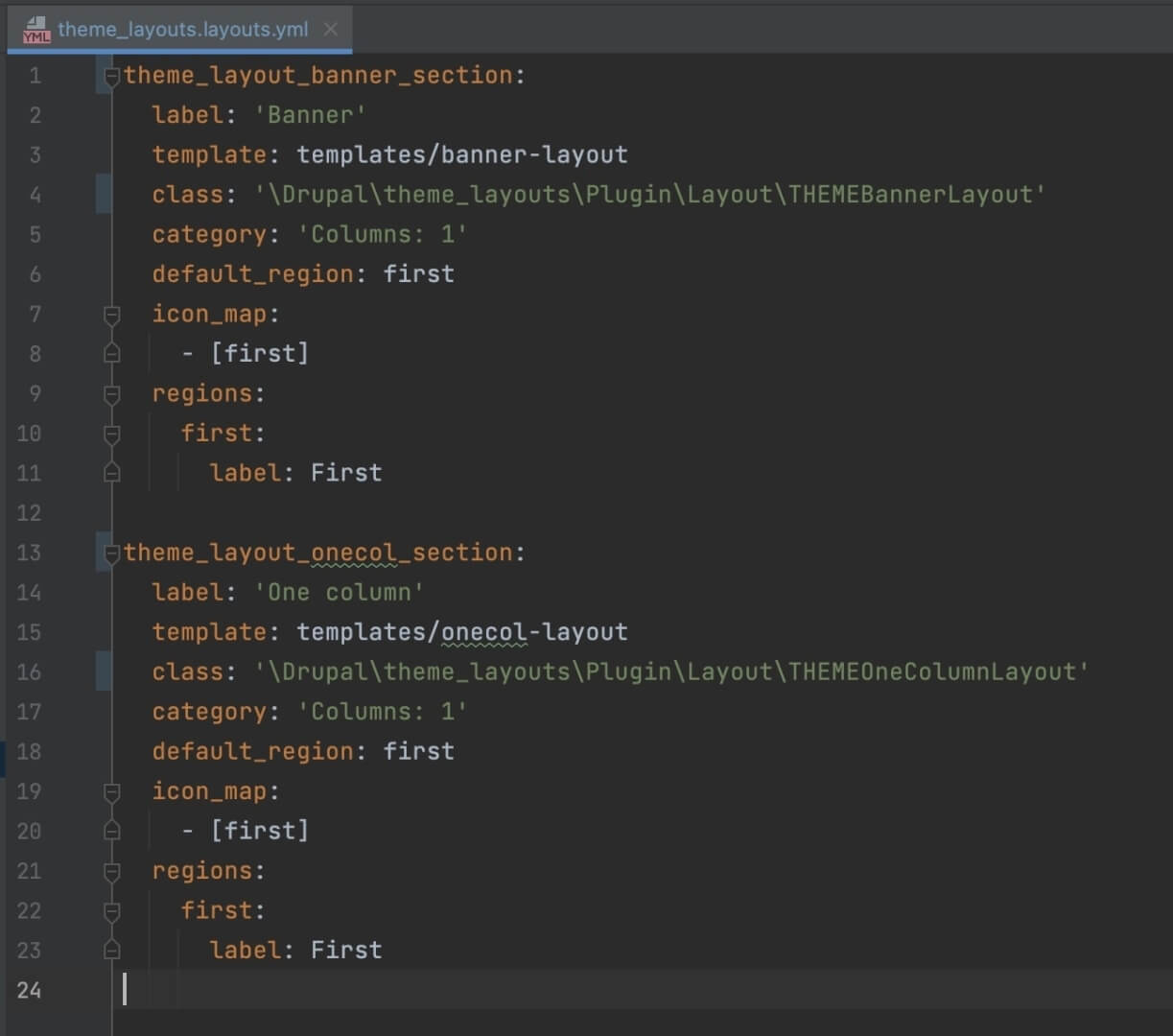Screen dimensions: 1173x1036
Task: Select the theme_layouts.layouts.yml editor tab
Action: coord(182,30)
